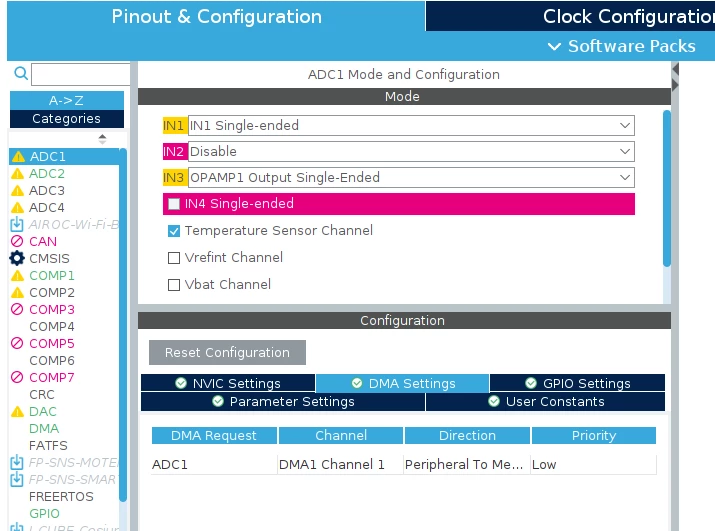Click the disabled icon beside COMP3
The width and height of the screenshot is (715, 531).
[x=17, y=309]
